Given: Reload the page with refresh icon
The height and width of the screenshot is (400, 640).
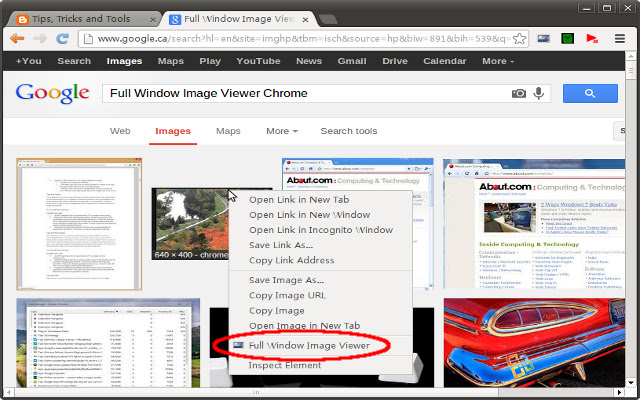Looking at the screenshot, I should coord(62,39).
